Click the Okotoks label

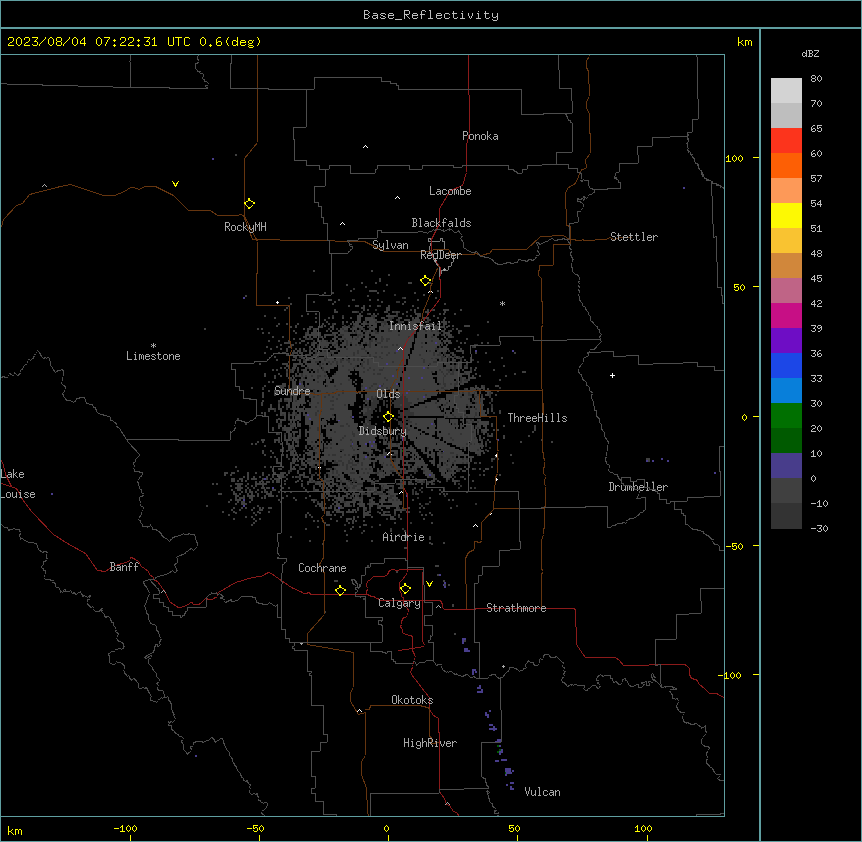[x=412, y=700]
